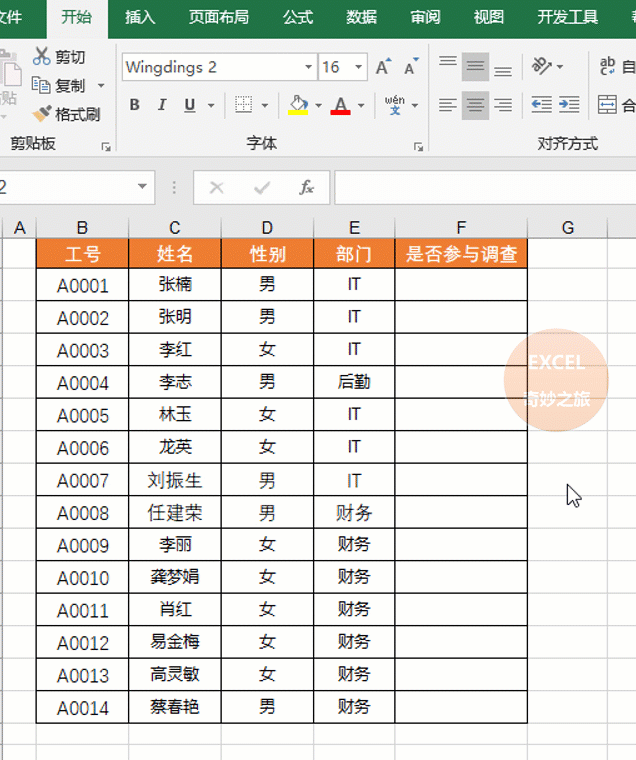Toggle Bold formatting
This screenshot has height=760, width=636.
pos(135,105)
